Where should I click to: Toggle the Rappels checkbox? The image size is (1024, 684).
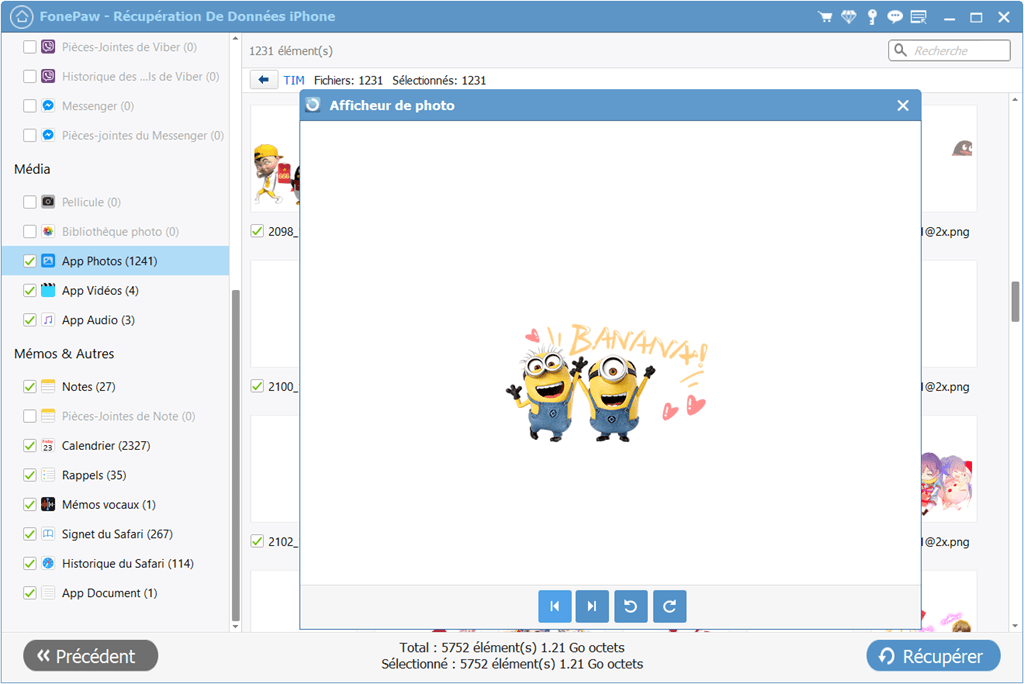click(29, 475)
